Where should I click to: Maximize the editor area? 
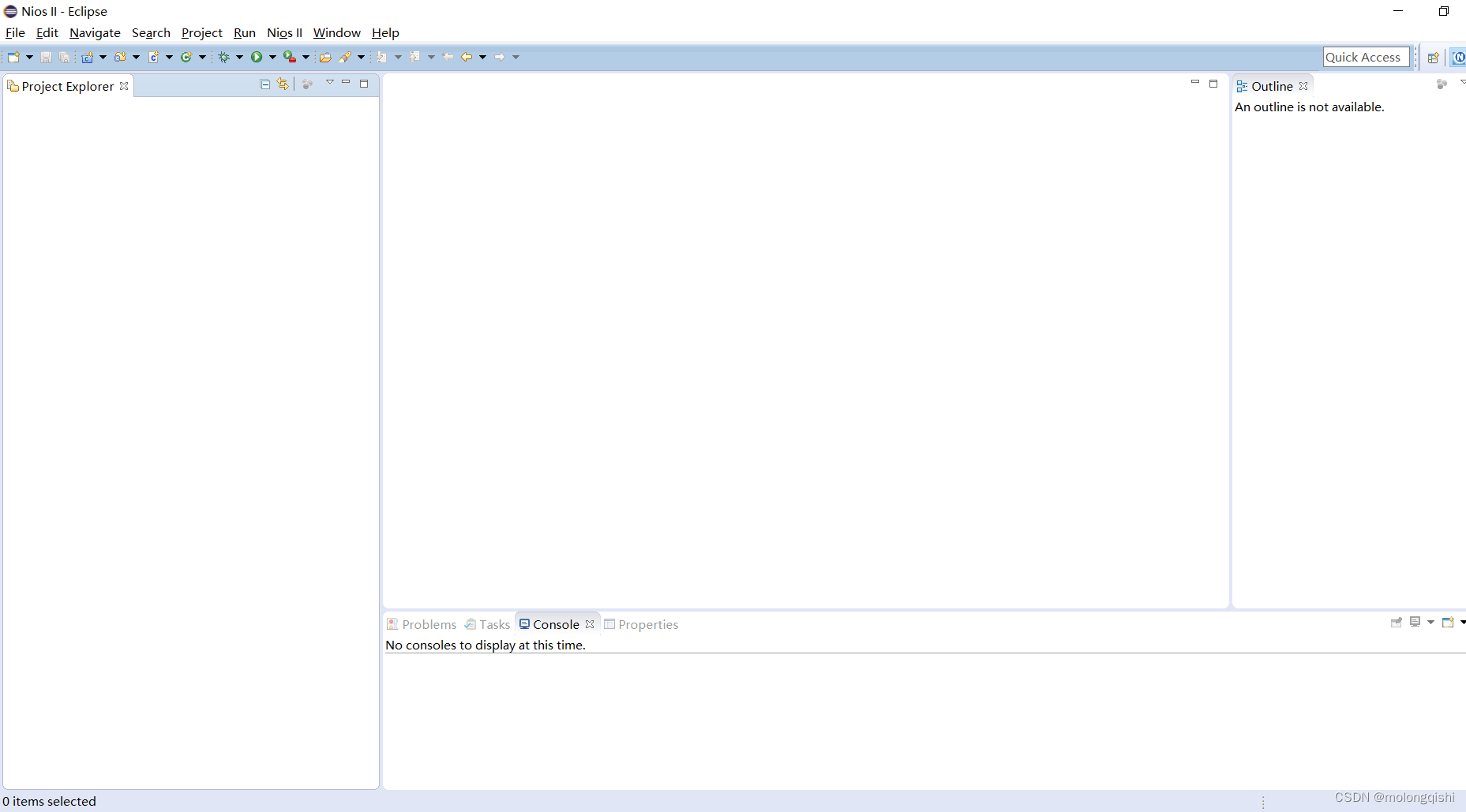(1213, 84)
